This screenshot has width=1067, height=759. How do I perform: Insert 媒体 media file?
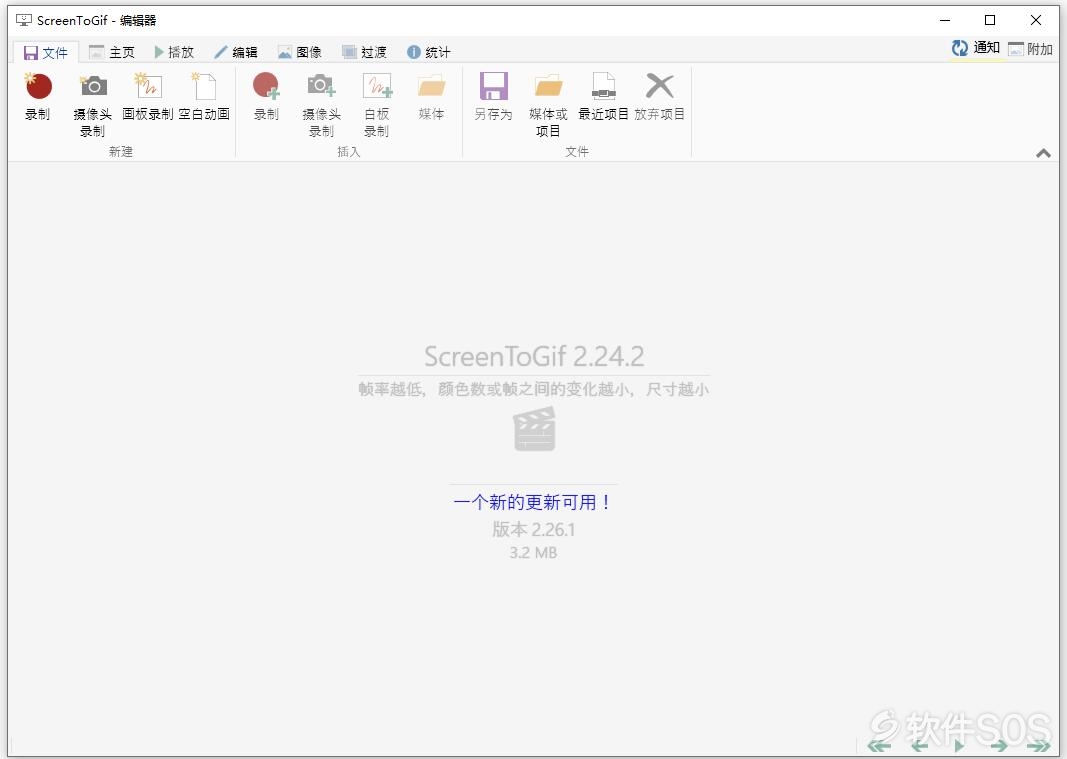coord(431,97)
